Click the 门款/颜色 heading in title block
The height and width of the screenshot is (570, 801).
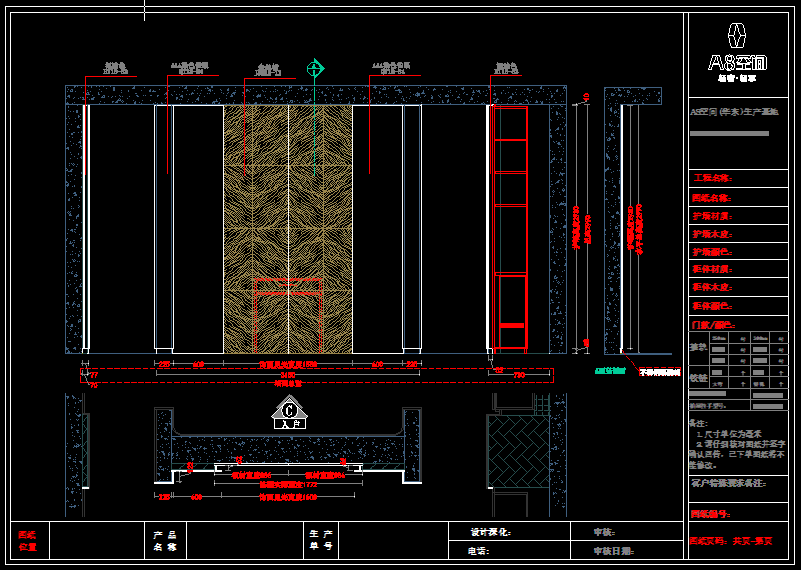(x=713, y=325)
